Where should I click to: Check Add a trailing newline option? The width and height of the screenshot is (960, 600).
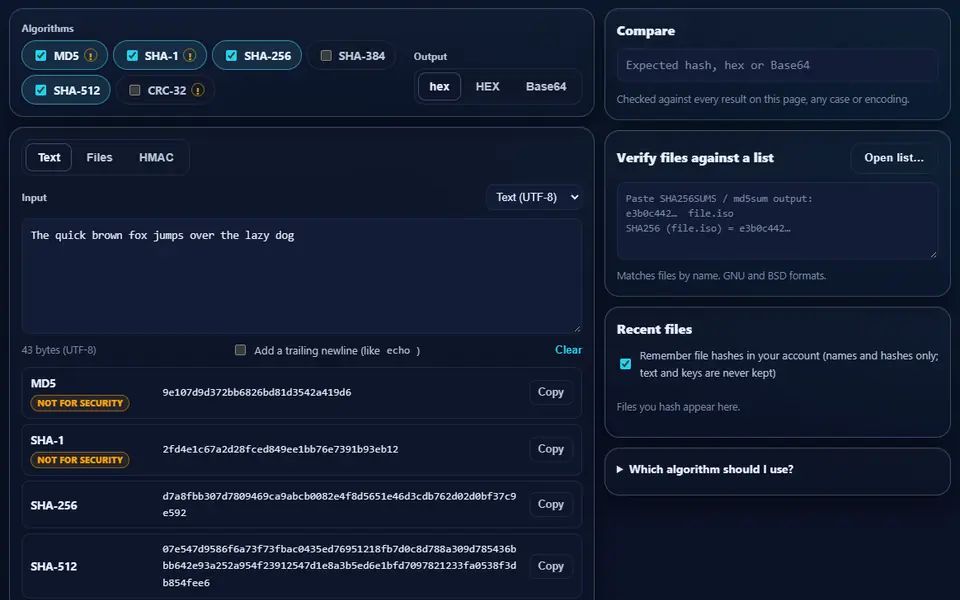point(241,350)
